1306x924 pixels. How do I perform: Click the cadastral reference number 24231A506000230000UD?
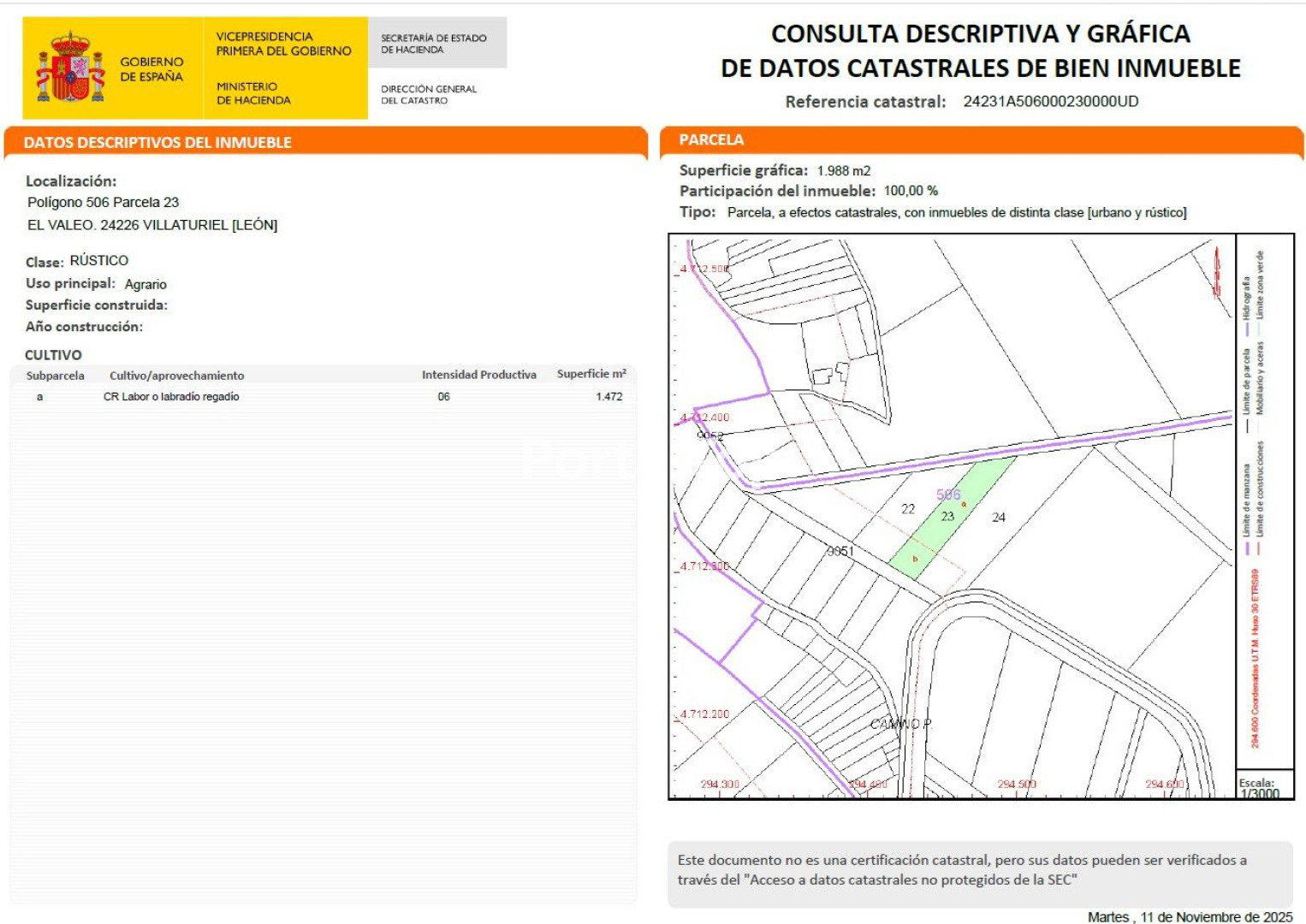[1050, 102]
